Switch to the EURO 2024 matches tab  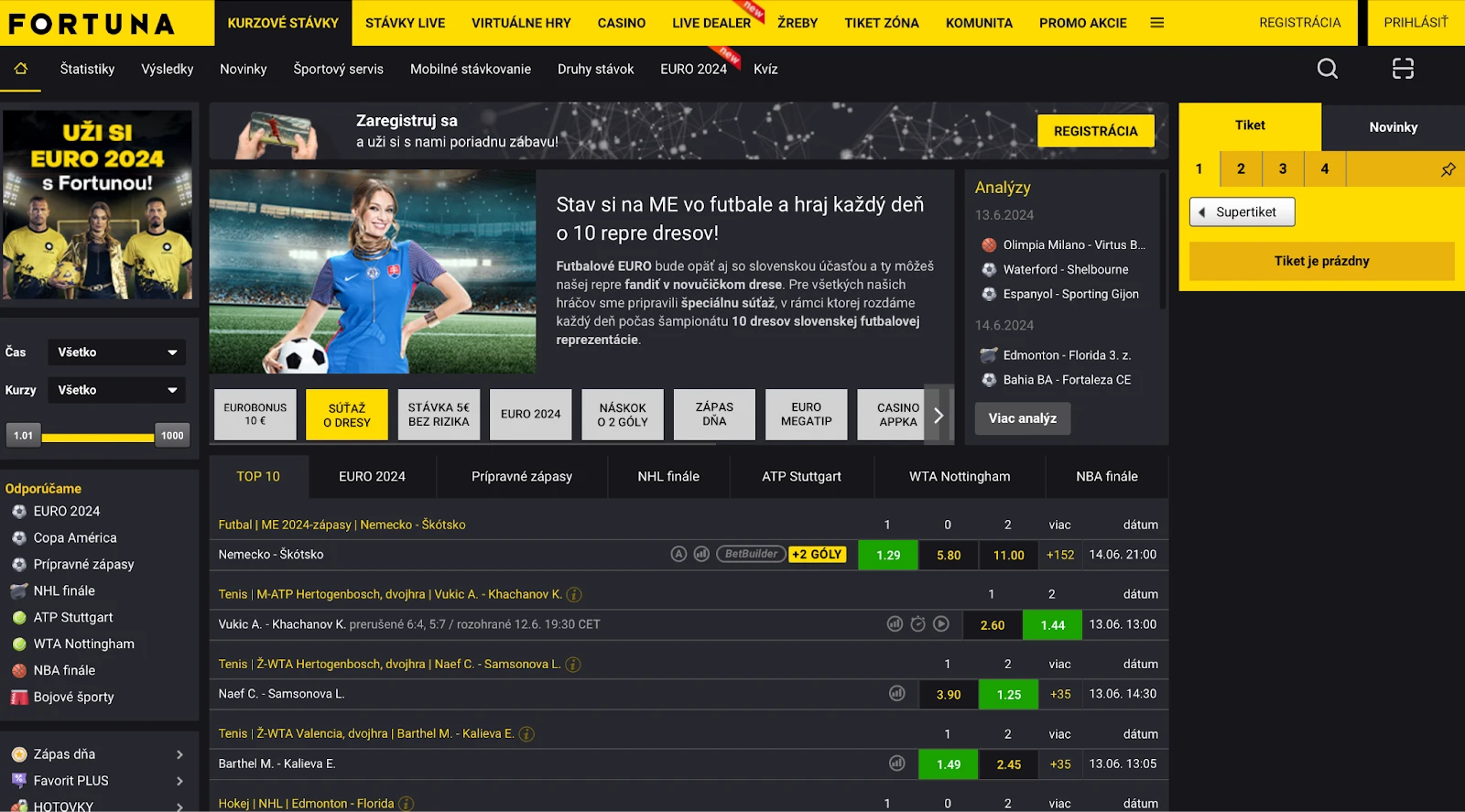pos(372,477)
